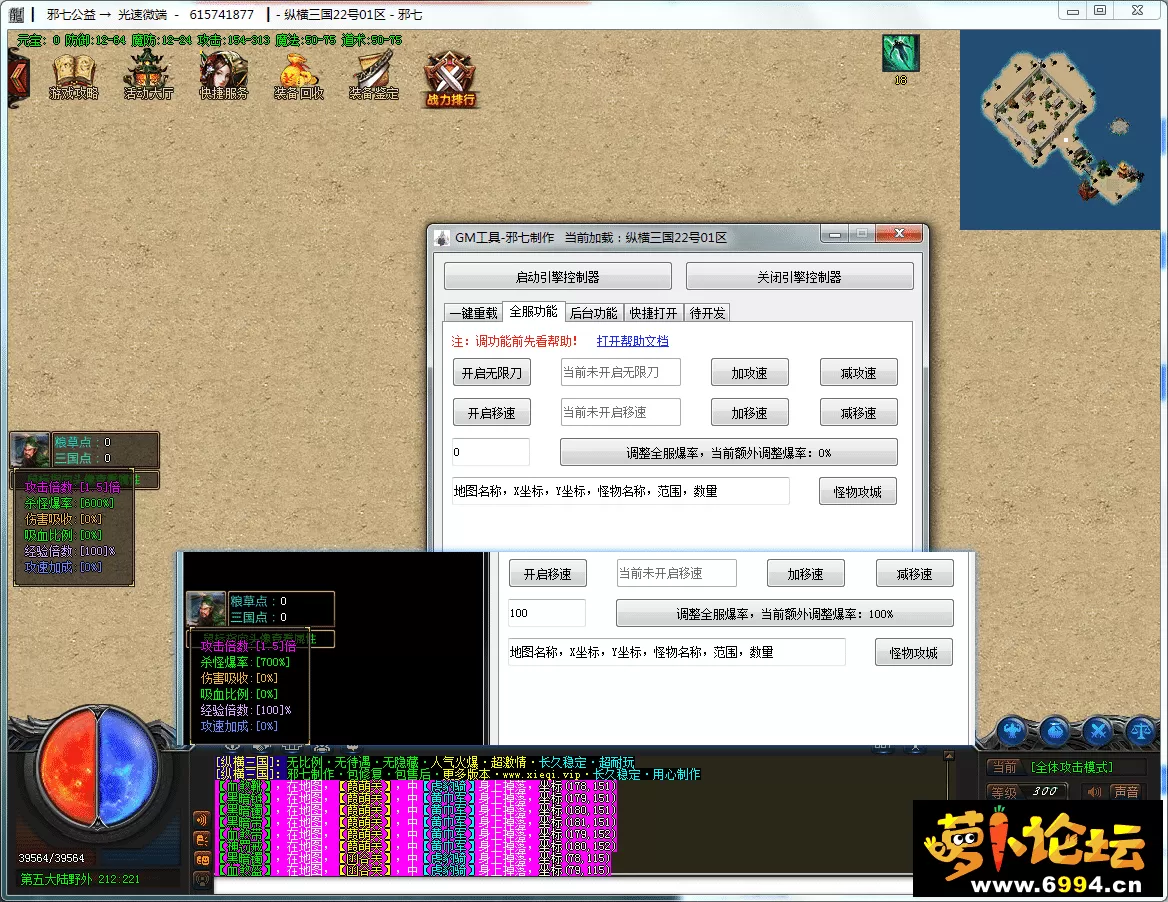Switch to the 全服功能 tab
The height and width of the screenshot is (902, 1168).
pyautogui.click(x=533, y=311)
